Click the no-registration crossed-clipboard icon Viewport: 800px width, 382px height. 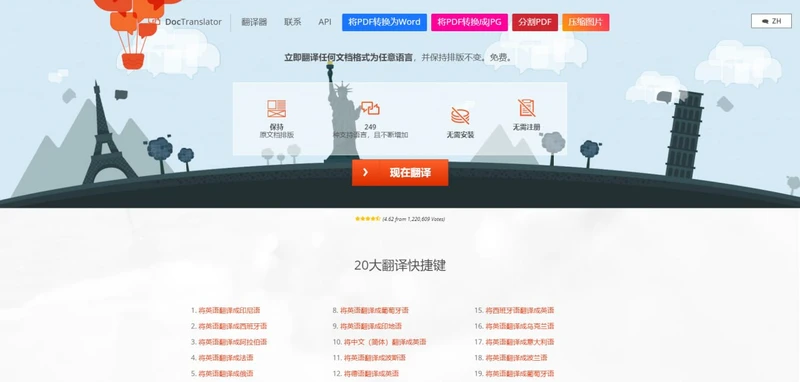point(527,108)
